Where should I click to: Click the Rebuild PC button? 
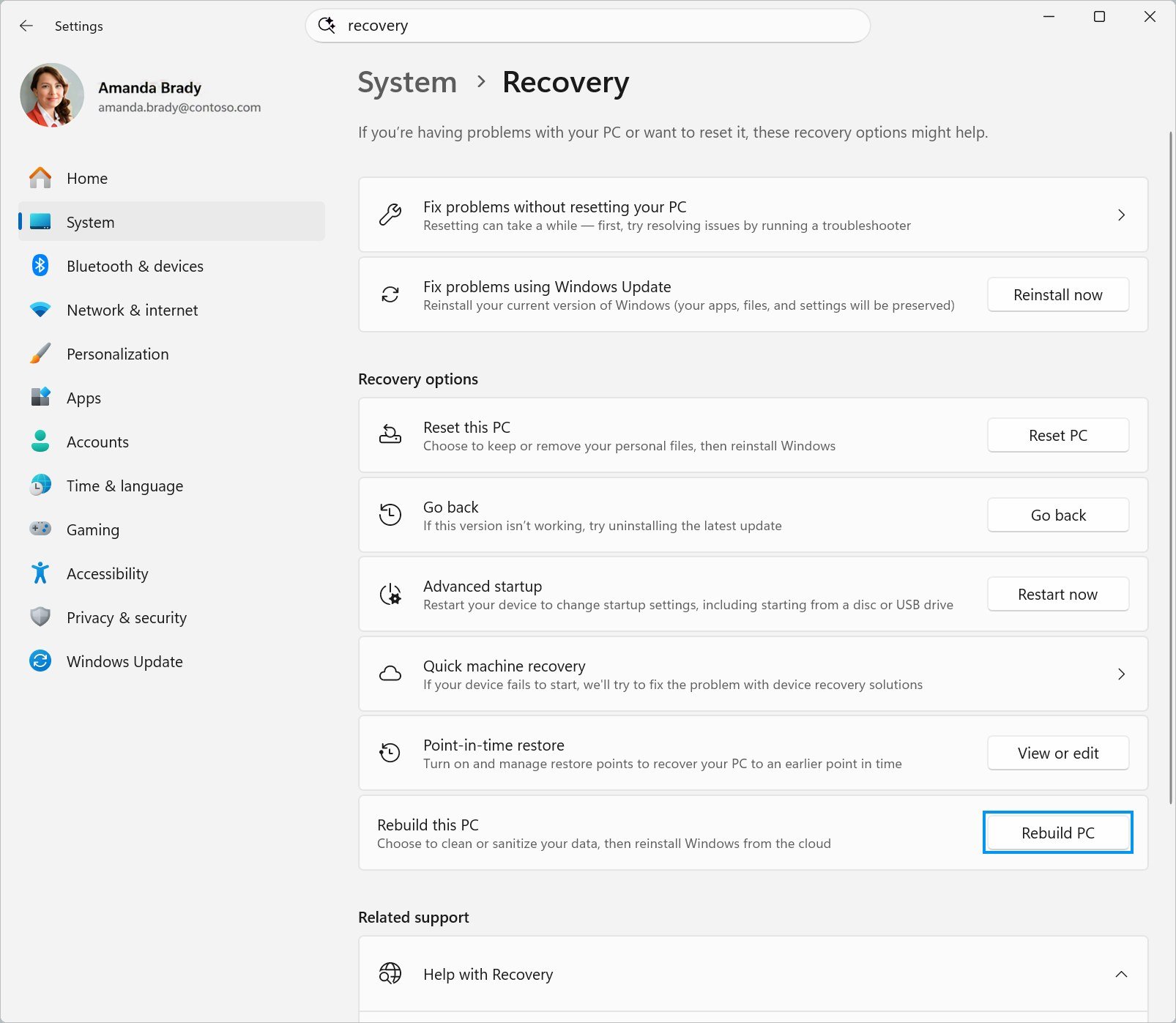[x=1057, y=833]
